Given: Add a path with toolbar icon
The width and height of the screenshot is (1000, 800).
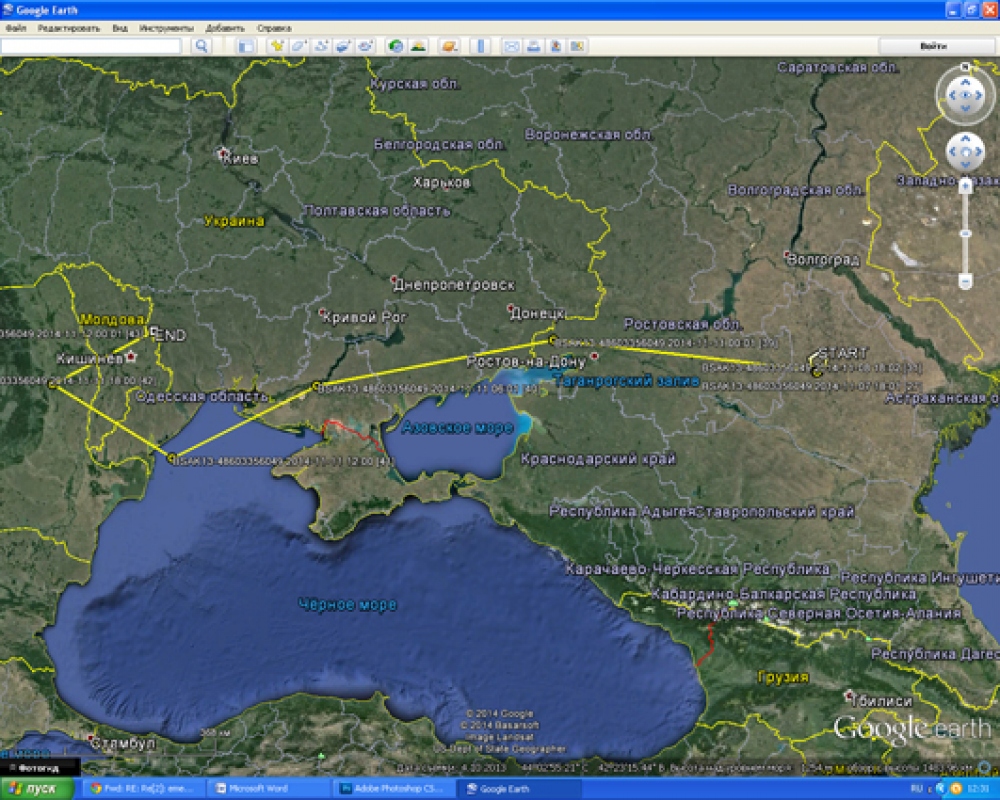Looking at the screenshot, I should 321,46.
